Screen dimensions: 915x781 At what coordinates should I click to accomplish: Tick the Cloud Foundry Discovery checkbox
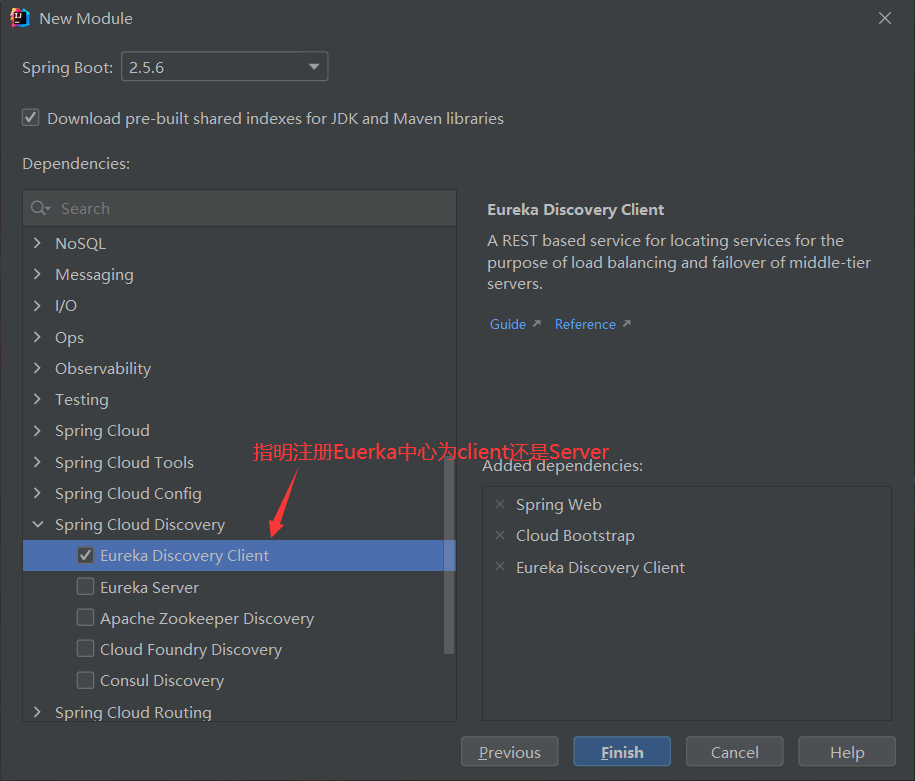pyautogui.click(x=85, y=648)
